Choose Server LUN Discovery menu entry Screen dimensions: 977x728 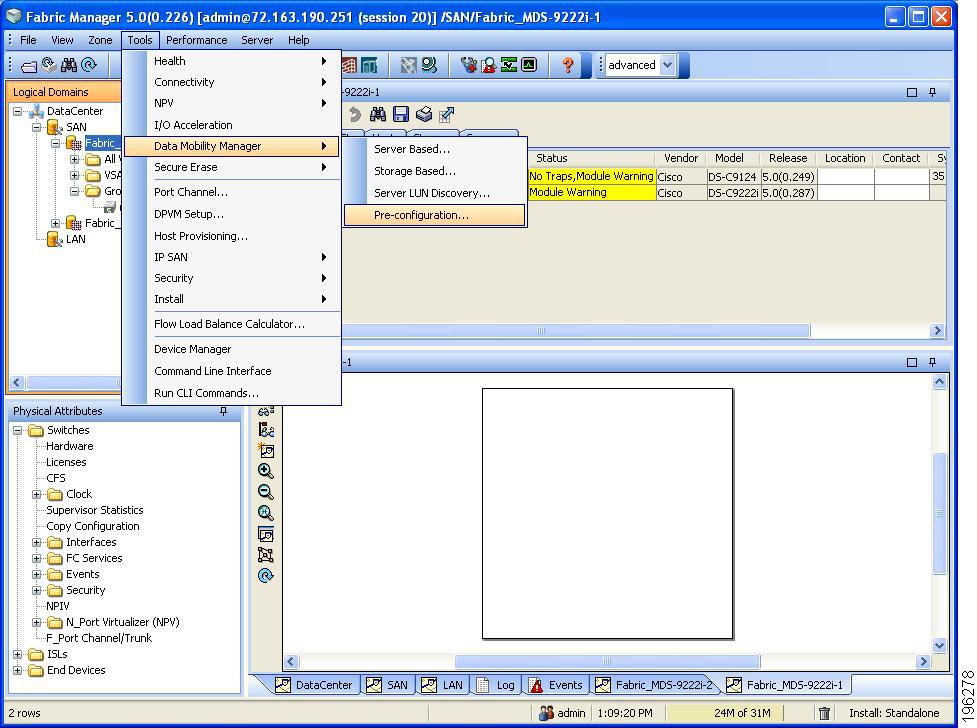(431, 193)
